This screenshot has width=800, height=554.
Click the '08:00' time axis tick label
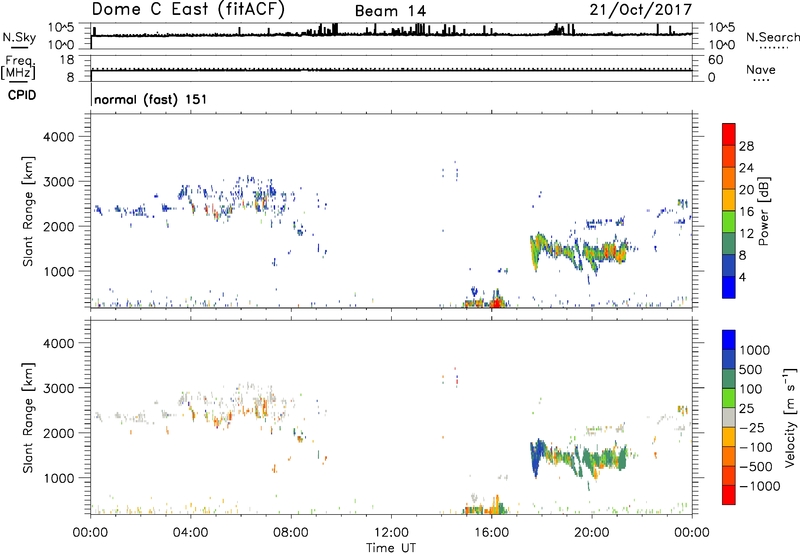pyautogui.click(x=291, y=533)
